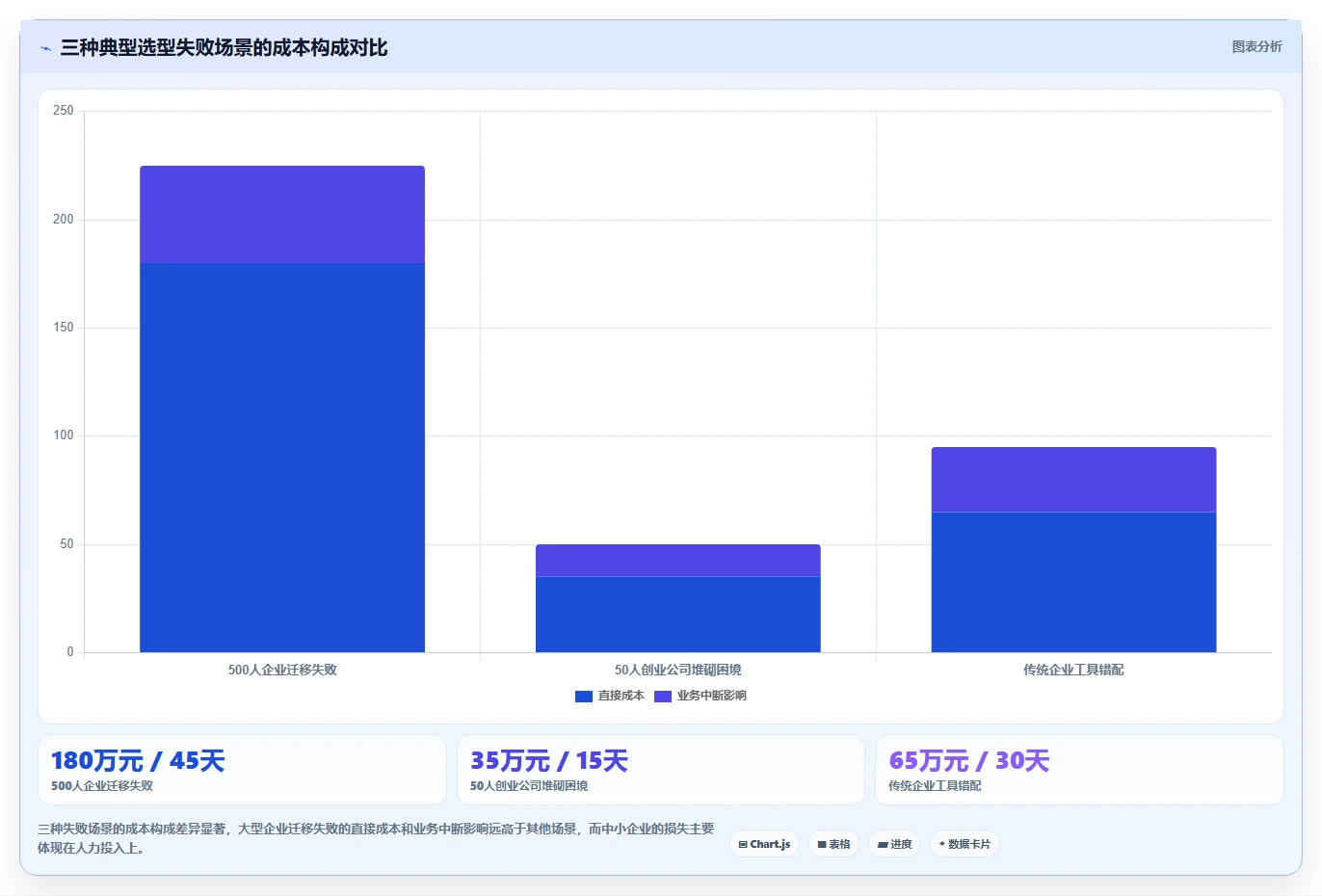Click the 业务中断影响 segment of 500人企业迁移失败 bar
The width and height of the screenshot is (1322, 896).
[282, 215]
